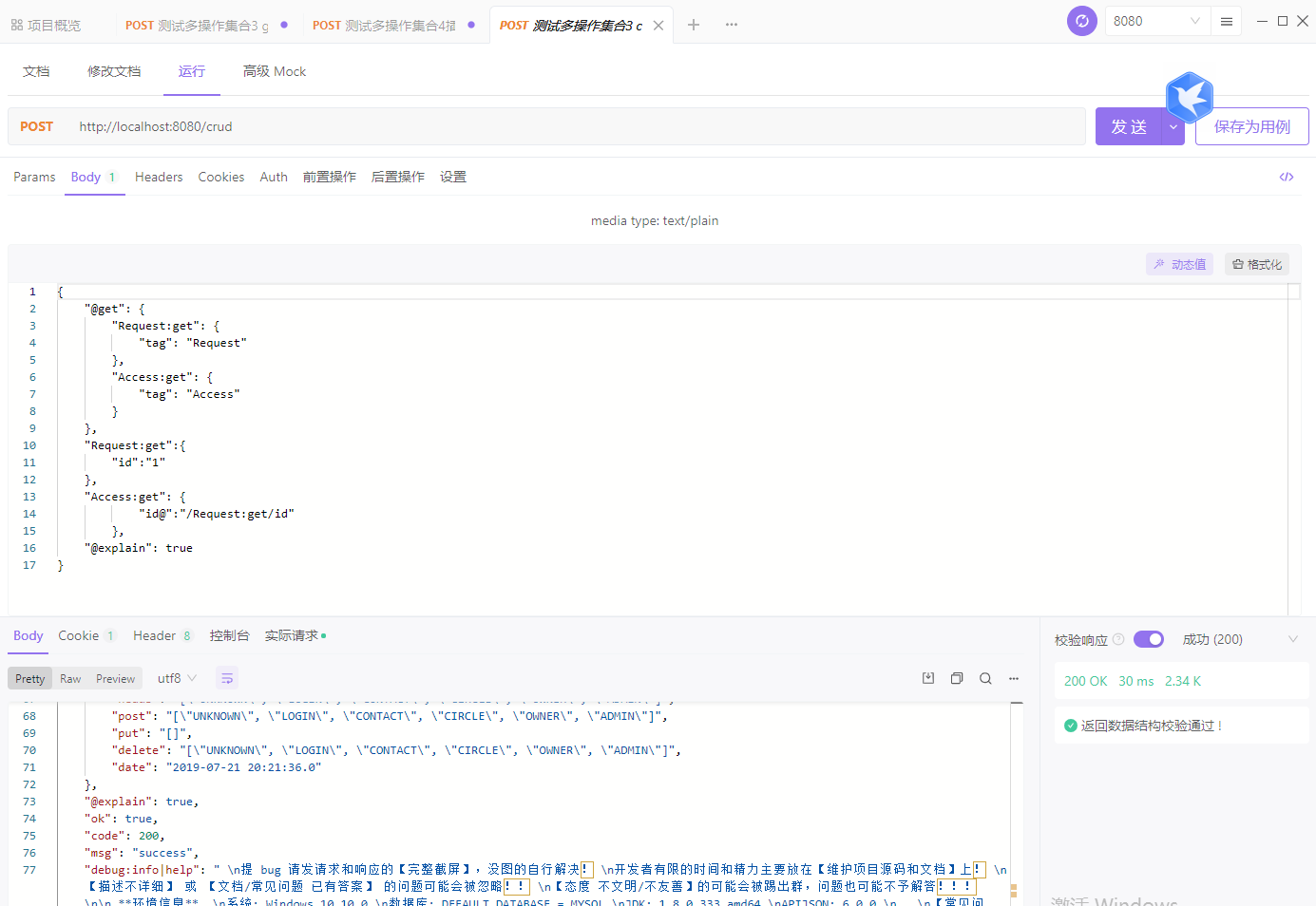Click the 保存为用例 button

pos(1251,126)
